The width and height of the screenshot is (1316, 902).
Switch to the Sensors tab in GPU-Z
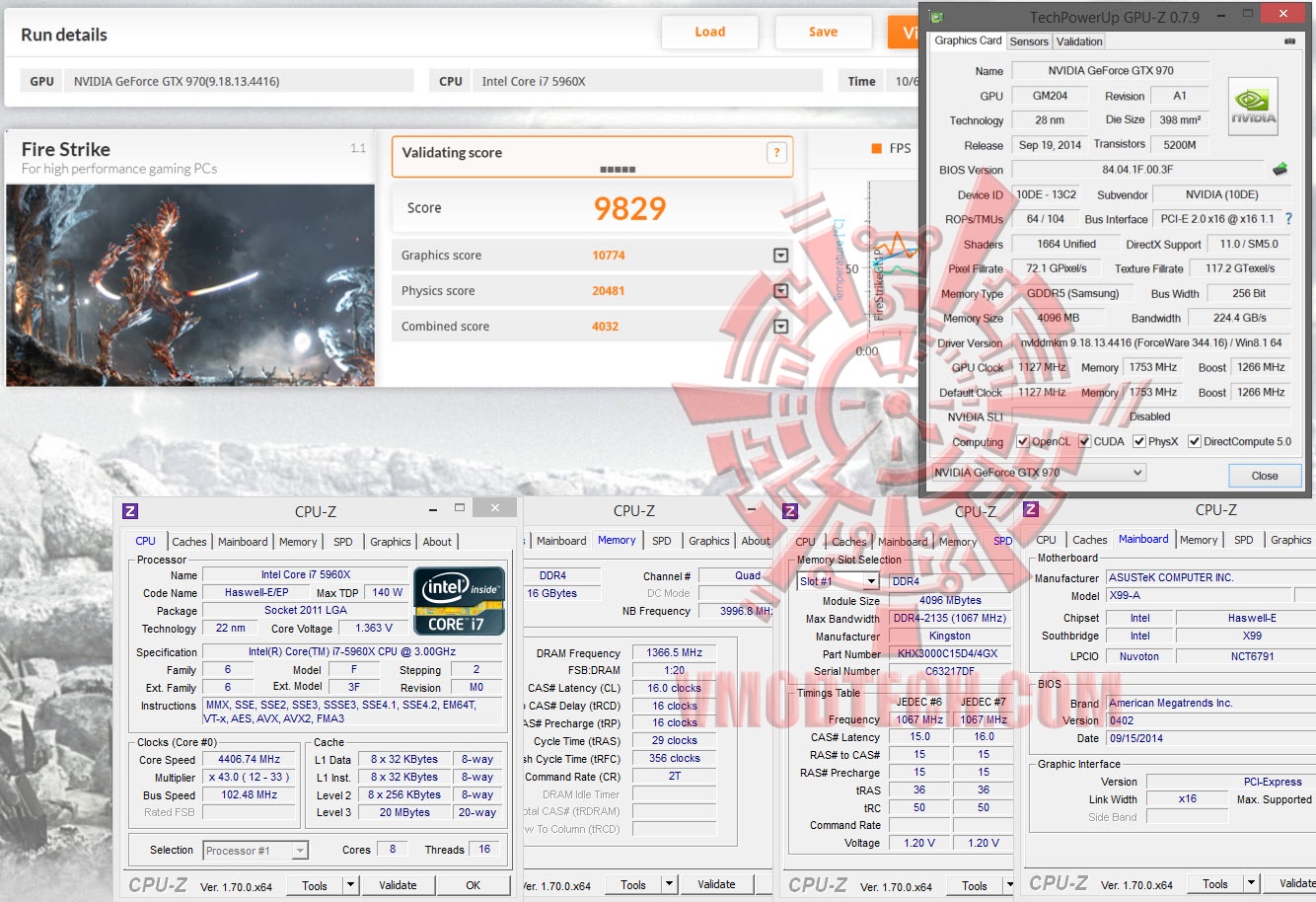[x=1029, y=41]
